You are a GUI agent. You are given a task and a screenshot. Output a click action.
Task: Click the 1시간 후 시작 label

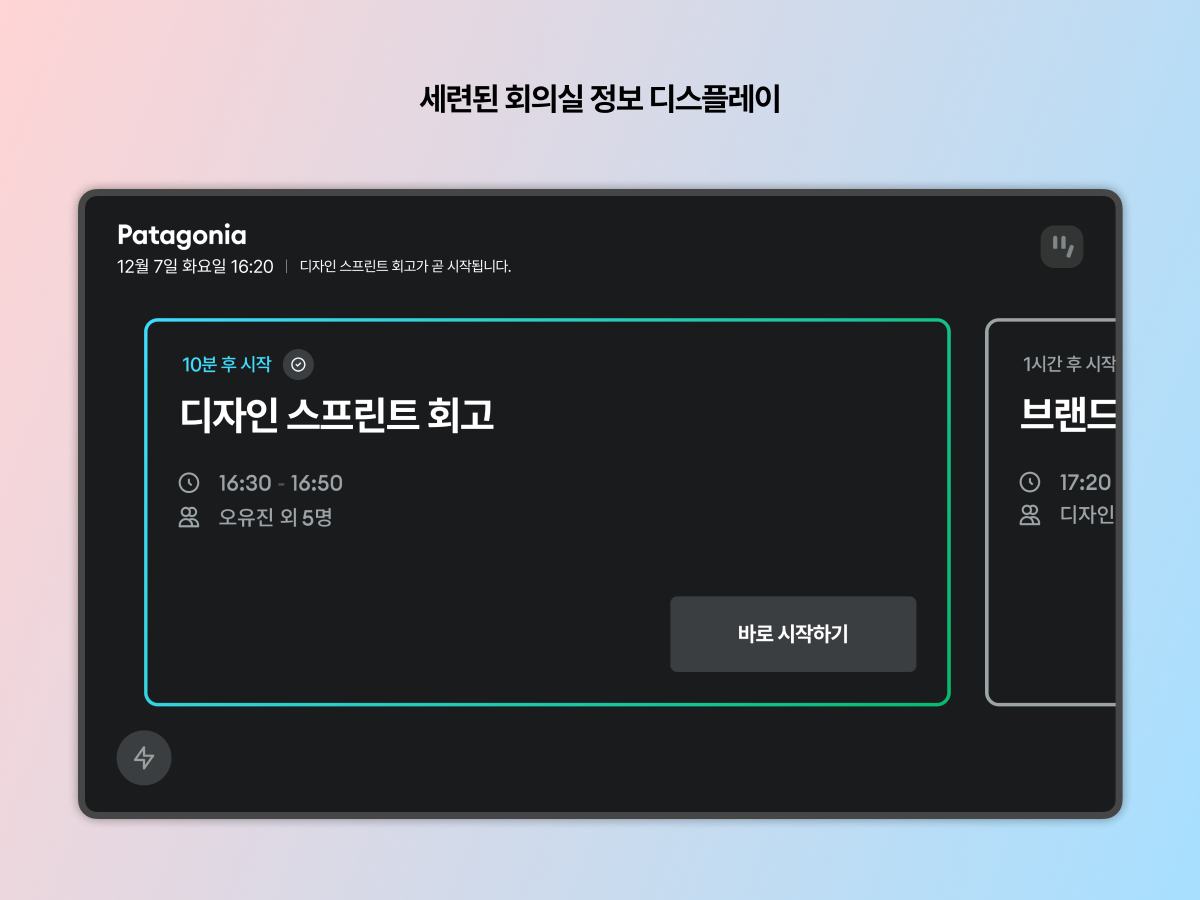(1069, 364)
